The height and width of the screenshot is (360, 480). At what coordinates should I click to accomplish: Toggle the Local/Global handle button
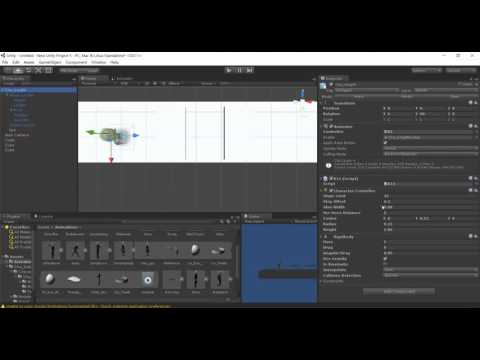pyautogui.click(x=89, y=70)
